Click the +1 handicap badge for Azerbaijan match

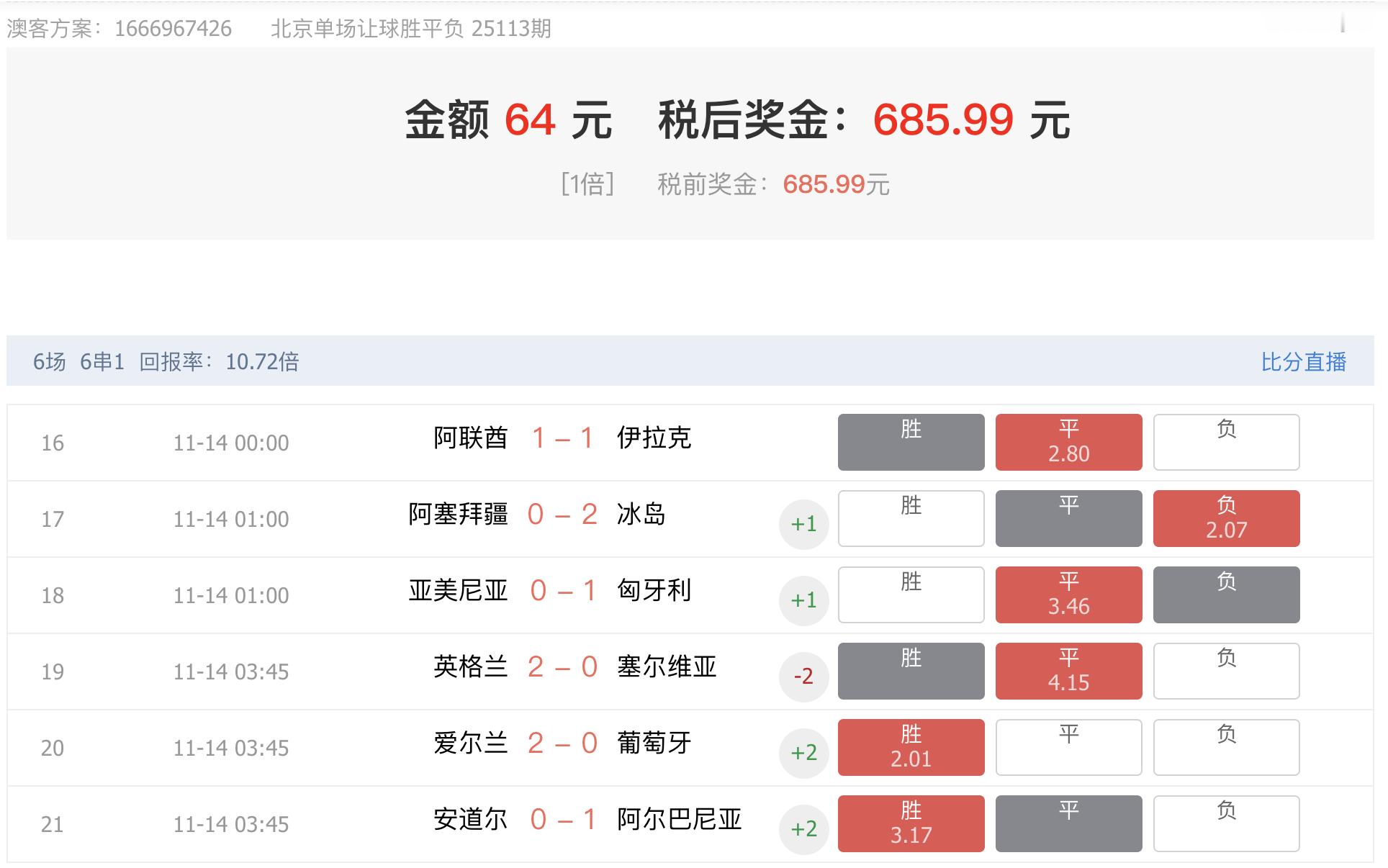click(804, 523)
